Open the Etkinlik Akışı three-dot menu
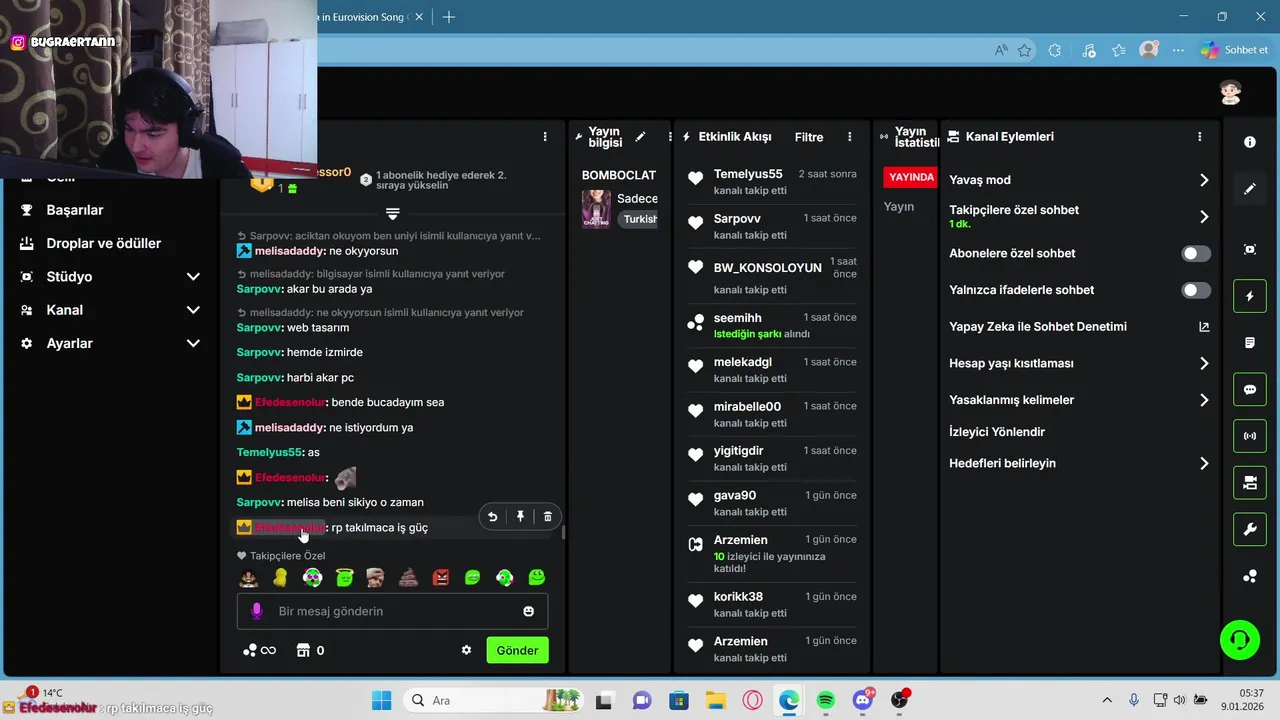The width and height of the screenshot is (1280, 720). pos(850,137)
